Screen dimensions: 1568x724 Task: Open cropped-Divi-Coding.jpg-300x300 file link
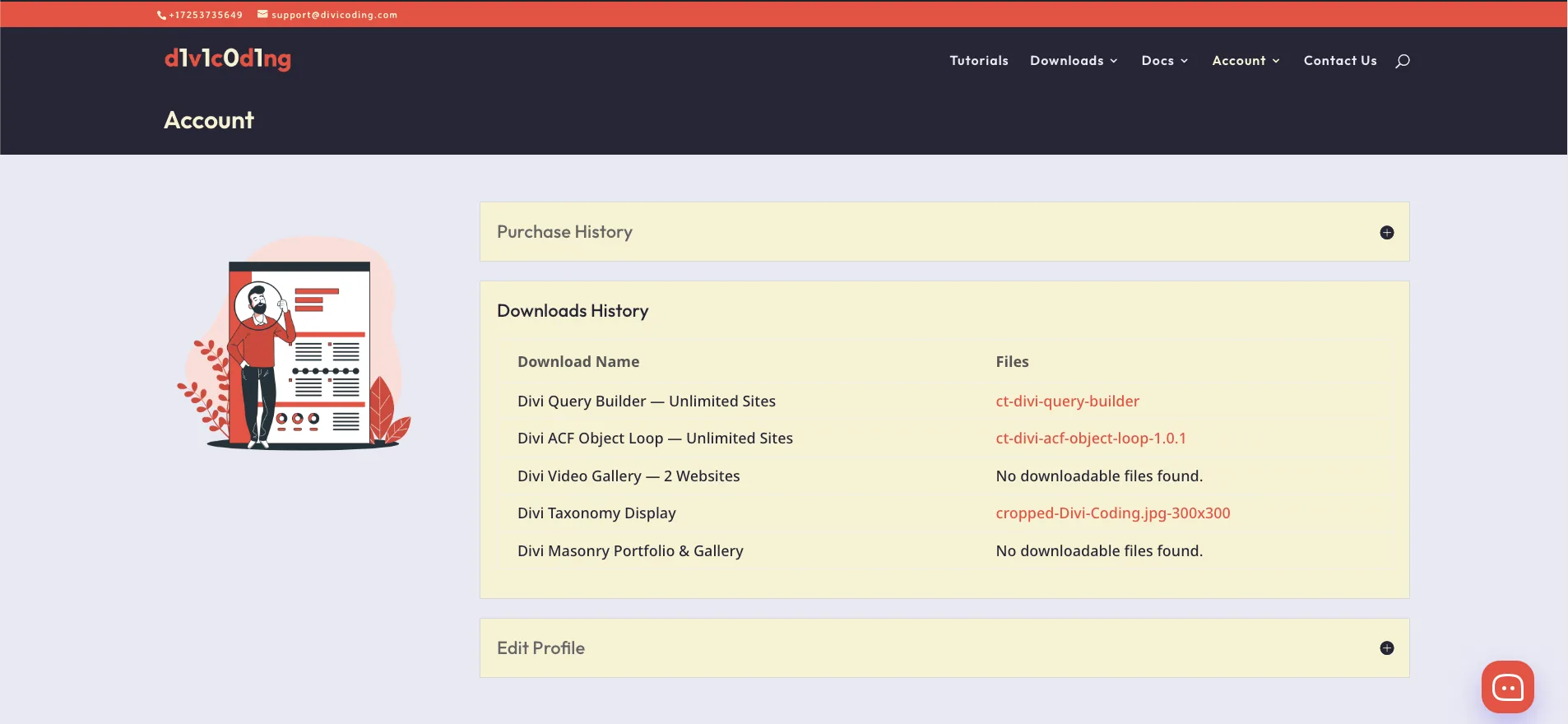click(1113, 513)
